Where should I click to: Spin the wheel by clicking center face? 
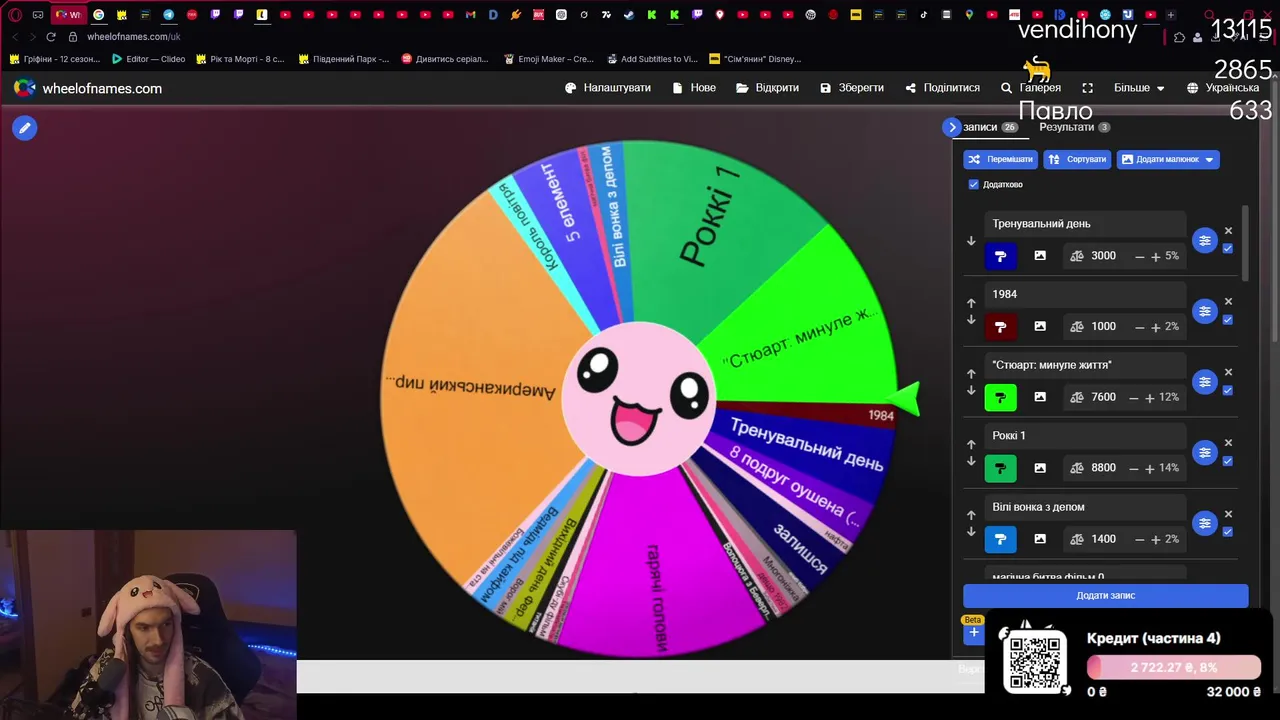pos(640,398)
